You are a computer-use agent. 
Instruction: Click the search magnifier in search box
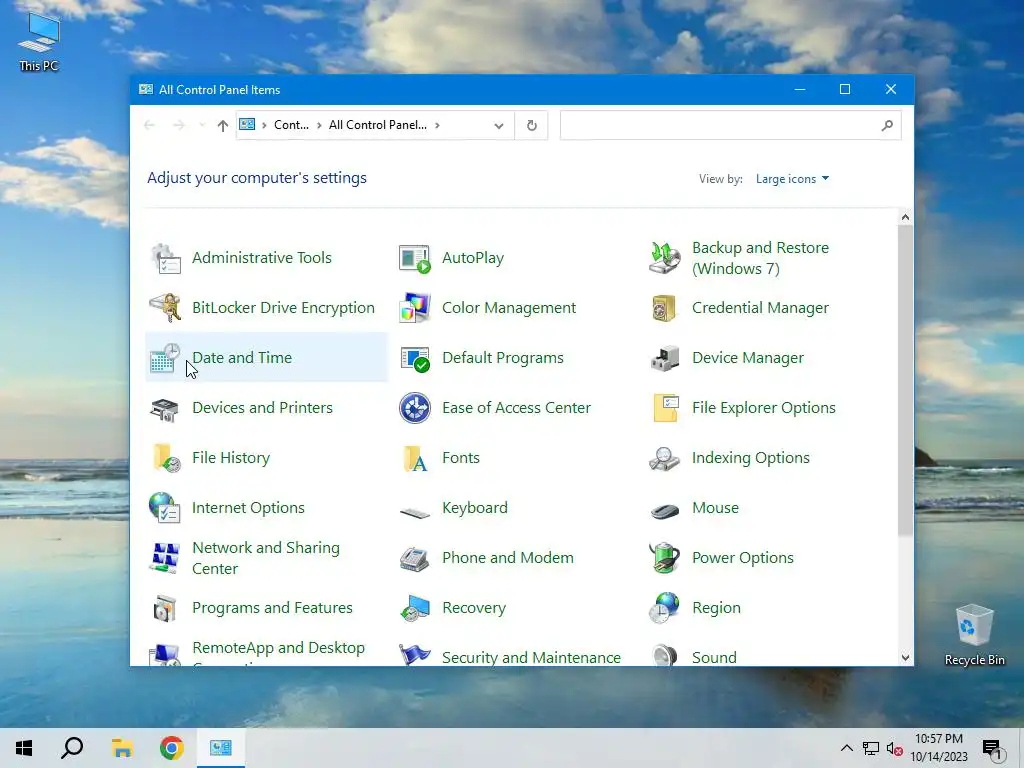887,125
